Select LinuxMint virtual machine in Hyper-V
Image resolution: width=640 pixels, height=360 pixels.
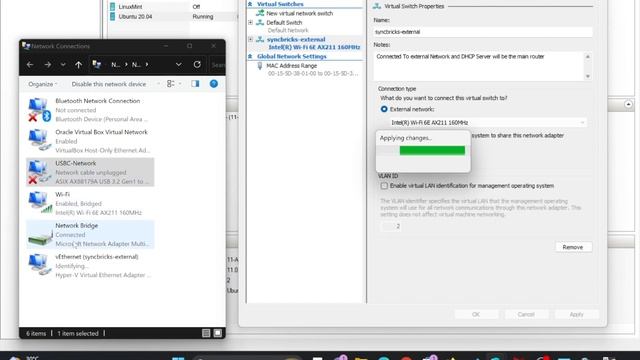pyautogui.click(x=130, y=7)
